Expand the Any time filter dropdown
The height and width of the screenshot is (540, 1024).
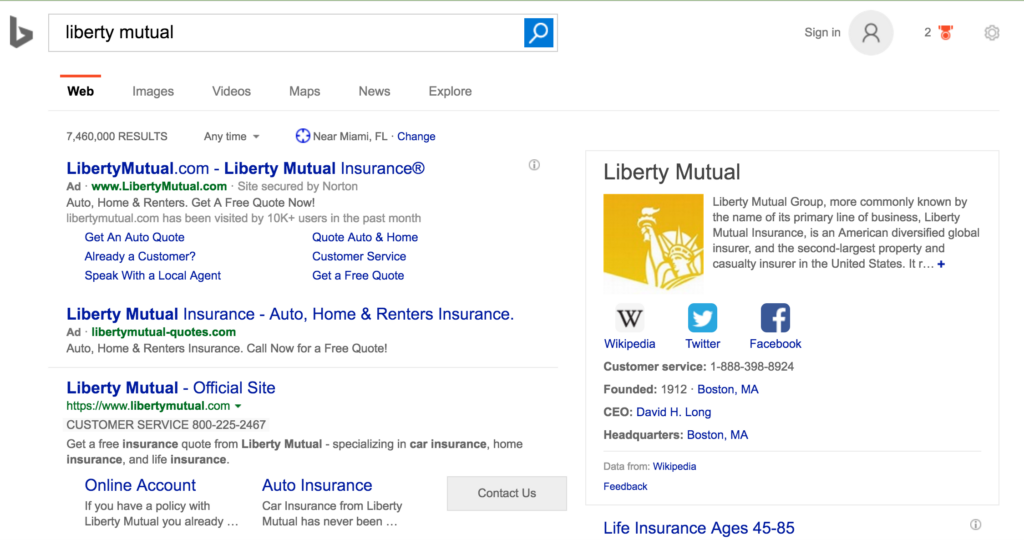click(x=232, y=136)
